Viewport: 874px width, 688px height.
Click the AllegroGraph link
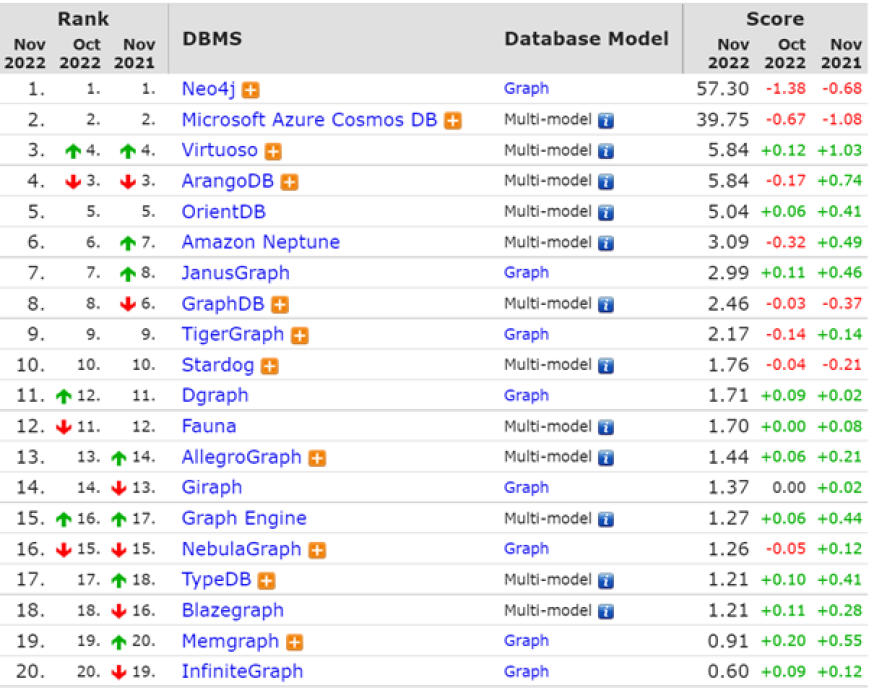241,457
